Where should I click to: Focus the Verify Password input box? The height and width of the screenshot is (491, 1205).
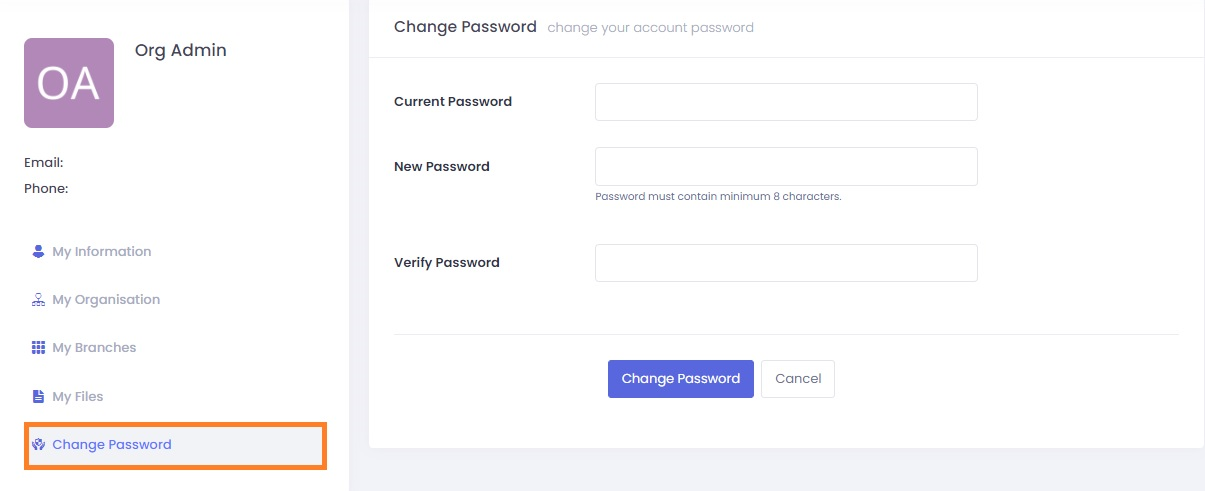[x=786, y=263]
